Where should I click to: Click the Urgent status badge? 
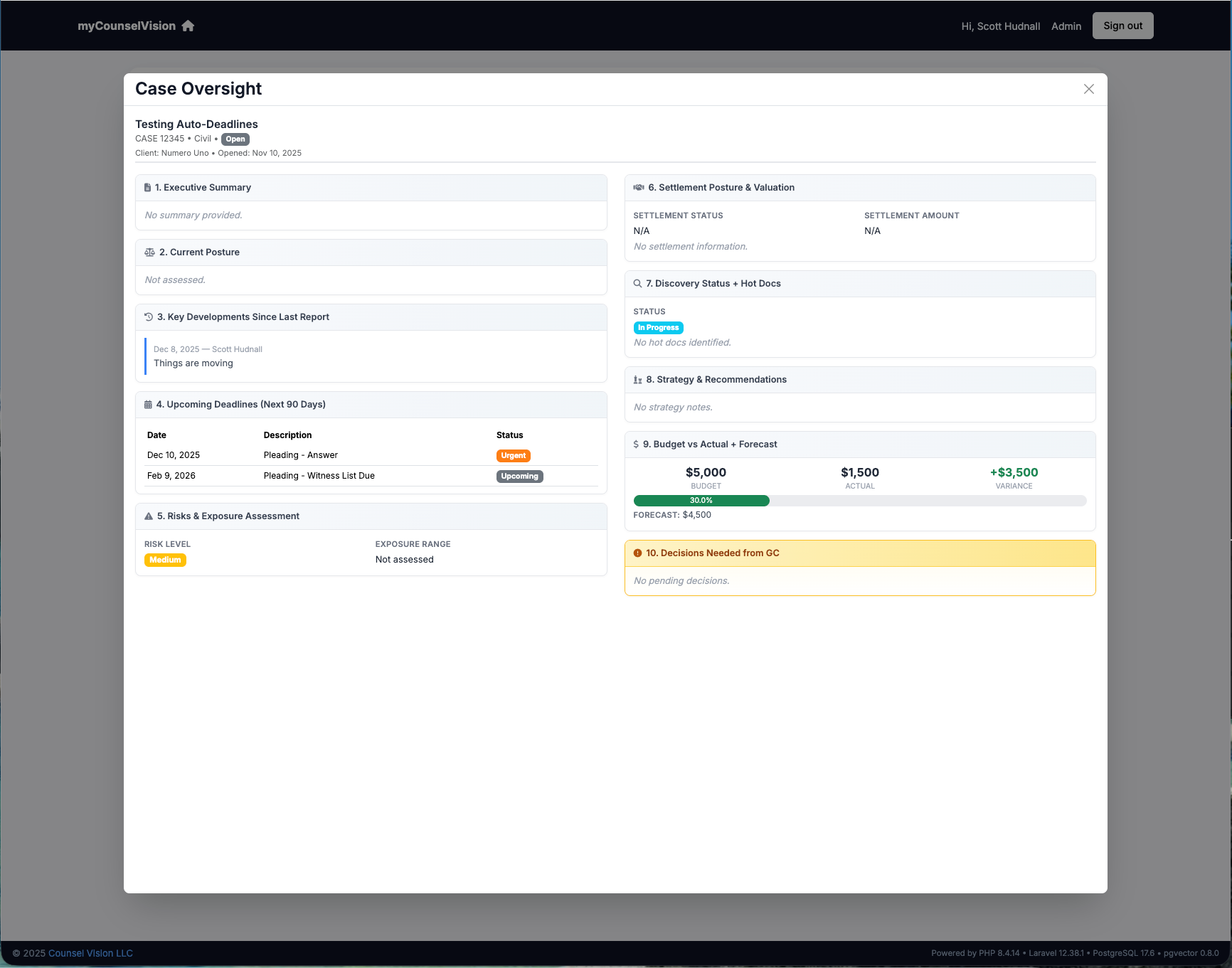coord(513,456)
